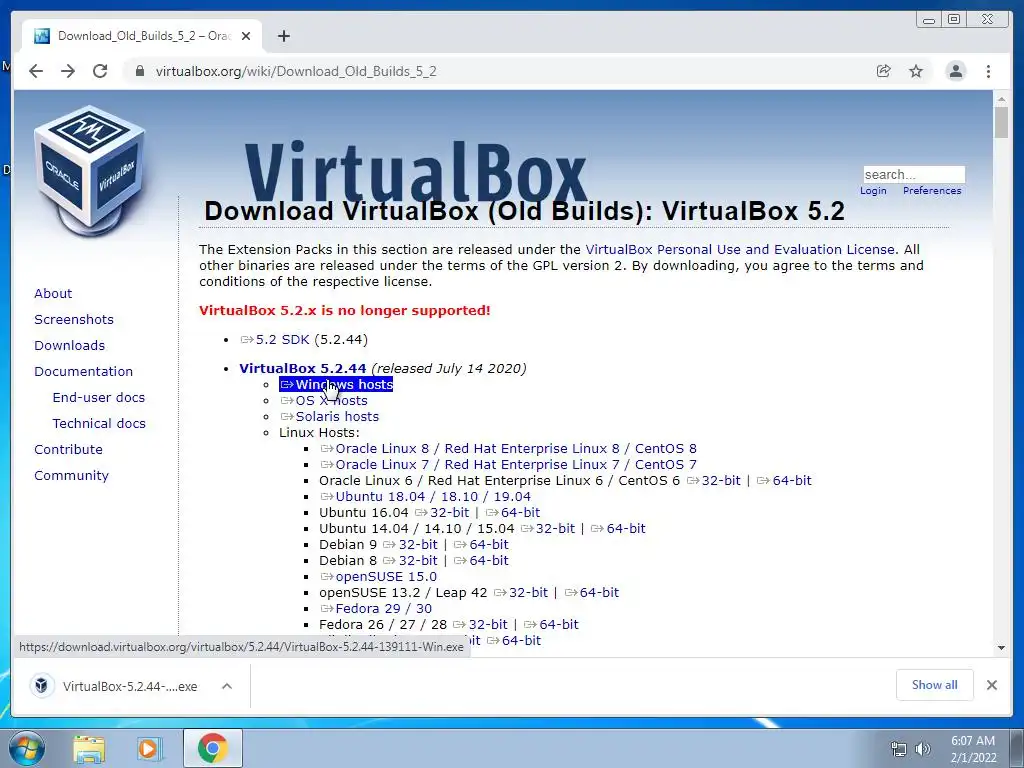This screenshot has height=768, width=1024.
Task: Download Fedora 26/27/28 64-bit package
Action: click(551, 624)
